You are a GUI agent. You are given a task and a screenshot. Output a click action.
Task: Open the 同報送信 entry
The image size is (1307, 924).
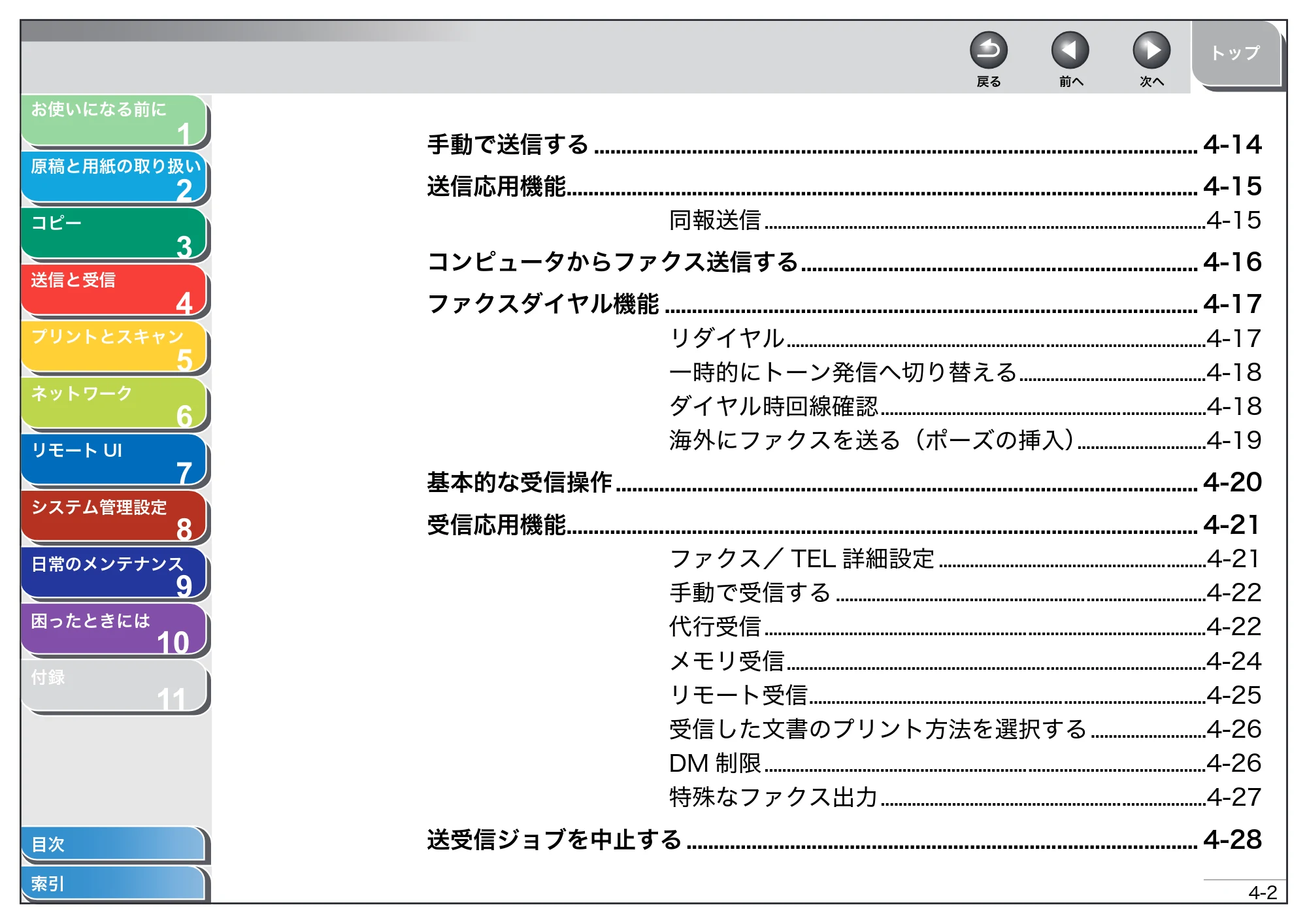(965, 220)
